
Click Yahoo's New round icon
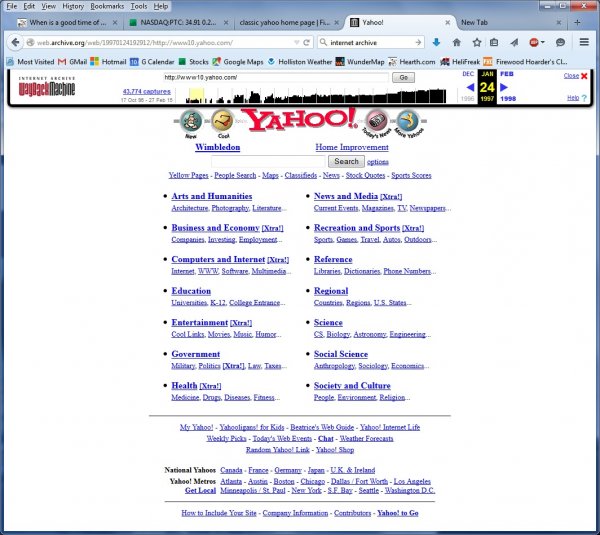click(191, 121)
